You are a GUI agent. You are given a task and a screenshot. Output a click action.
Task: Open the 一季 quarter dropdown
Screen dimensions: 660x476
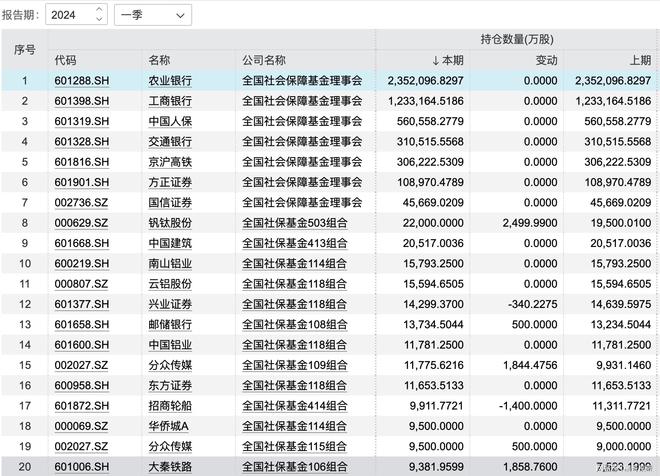point(153,15)
